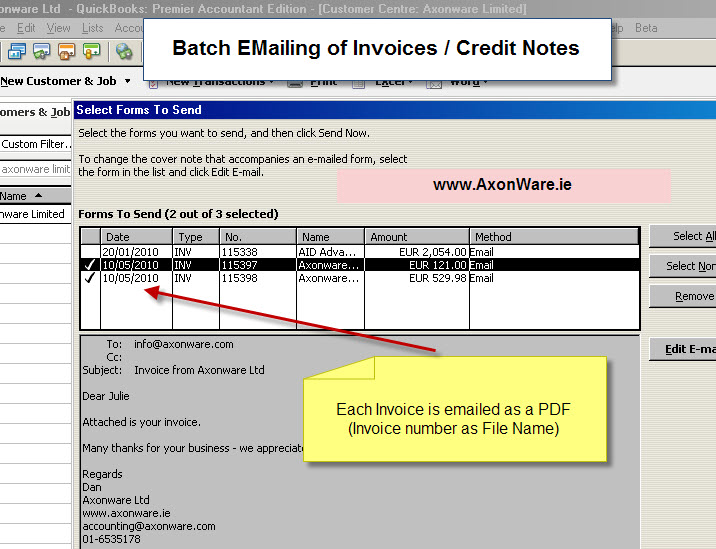Click the No. column header
This screenshot has width=716, height=549.
click(258, 237)
